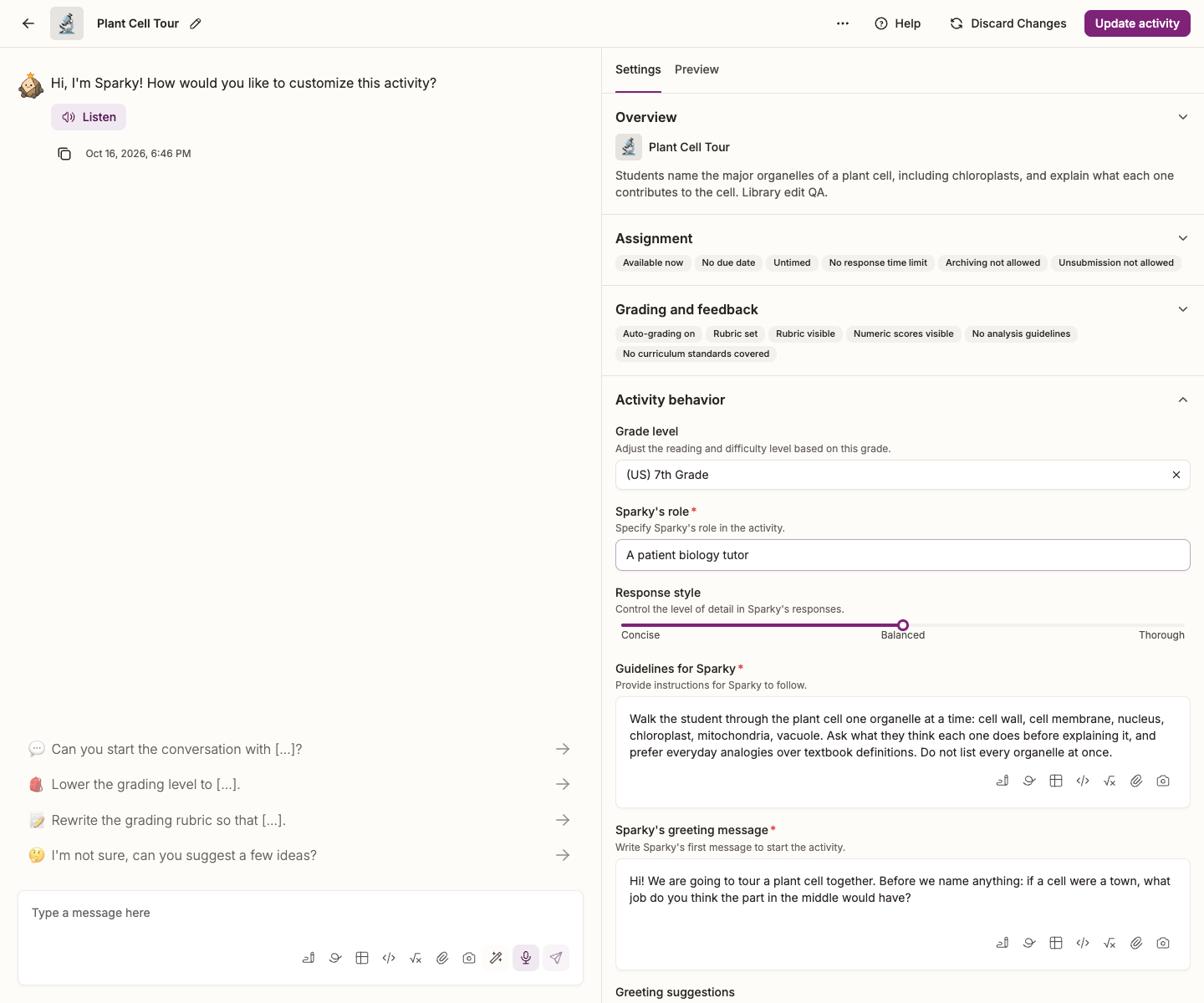Copy Sparky's message with the copy icon
This screenshot has height=1003, width=1204.
[x=64, y=154]
